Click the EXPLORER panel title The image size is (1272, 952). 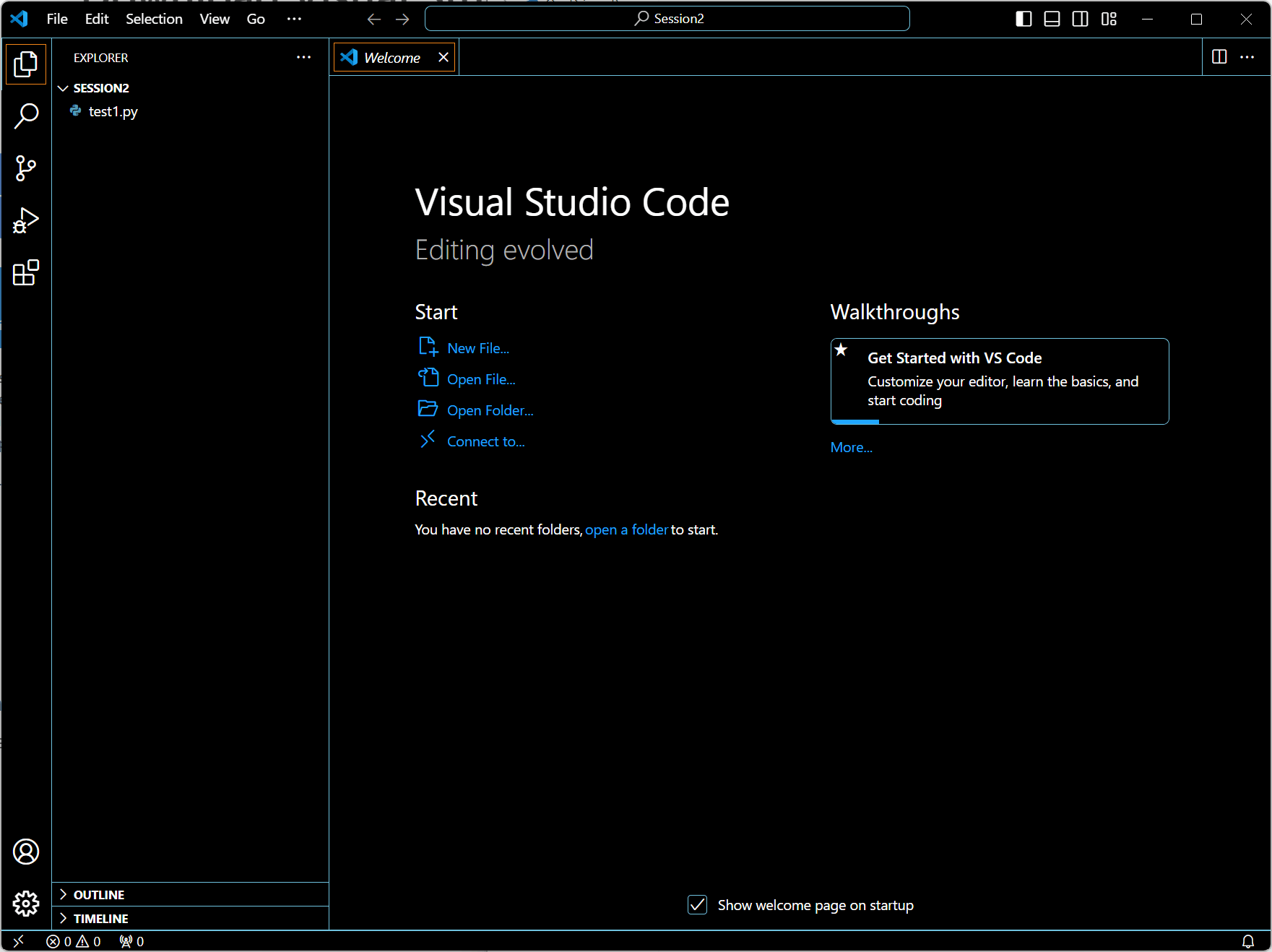tap(101, 58)
